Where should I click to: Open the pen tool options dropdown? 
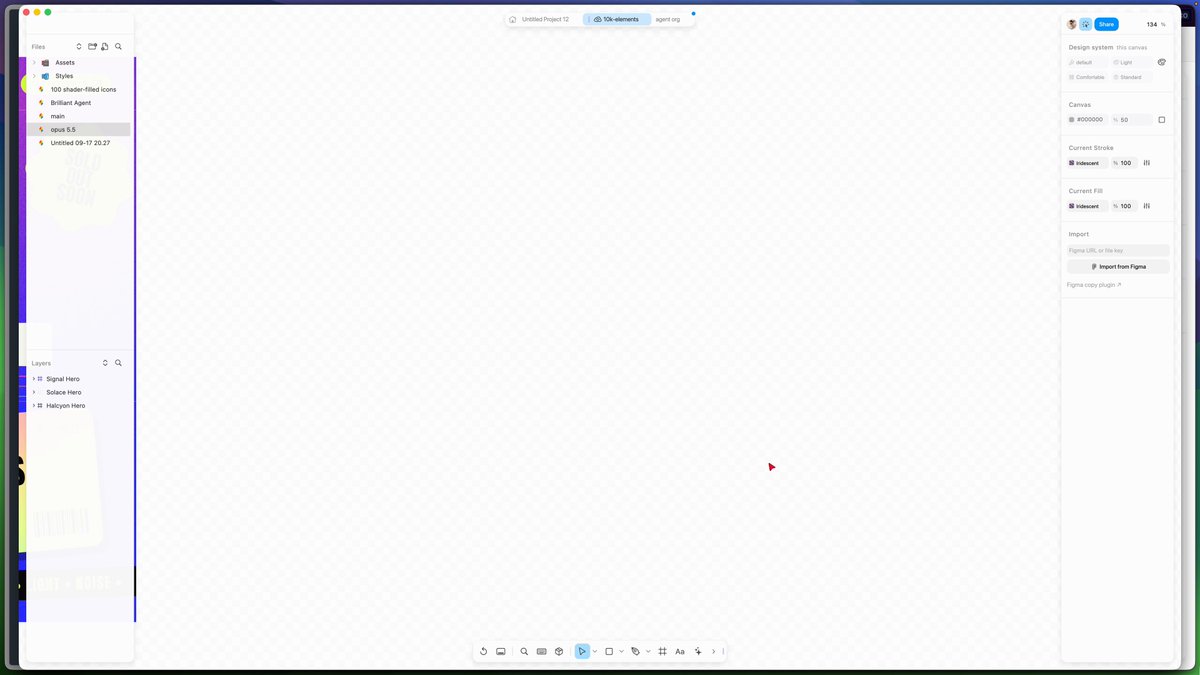pos(648,651)
